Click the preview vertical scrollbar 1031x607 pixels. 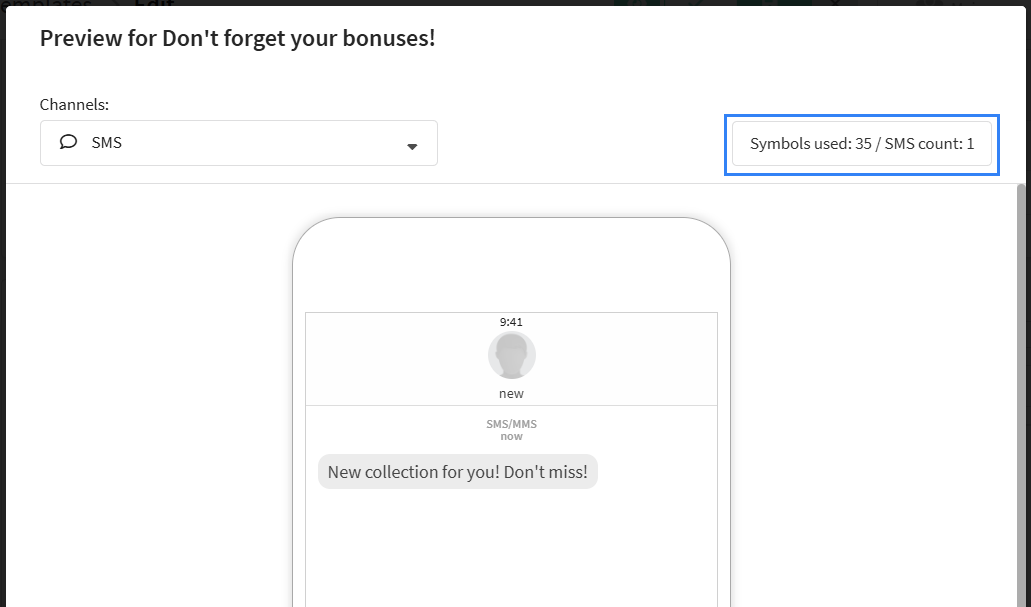point(1021,395)
